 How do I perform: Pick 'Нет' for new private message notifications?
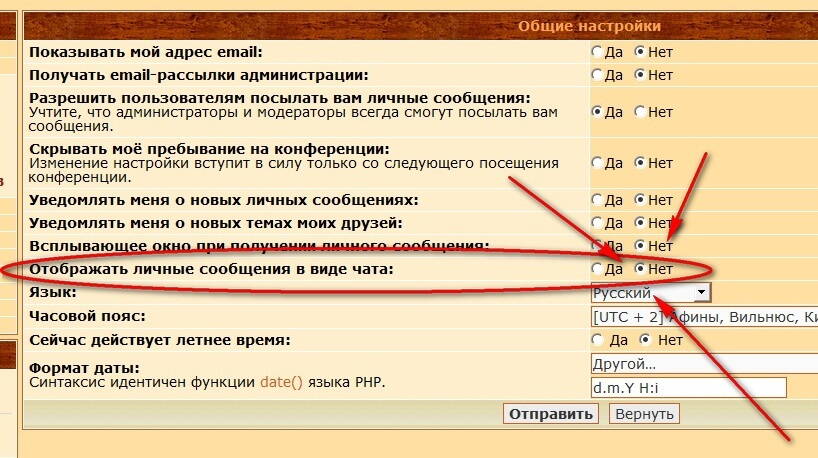coord(640,200)
